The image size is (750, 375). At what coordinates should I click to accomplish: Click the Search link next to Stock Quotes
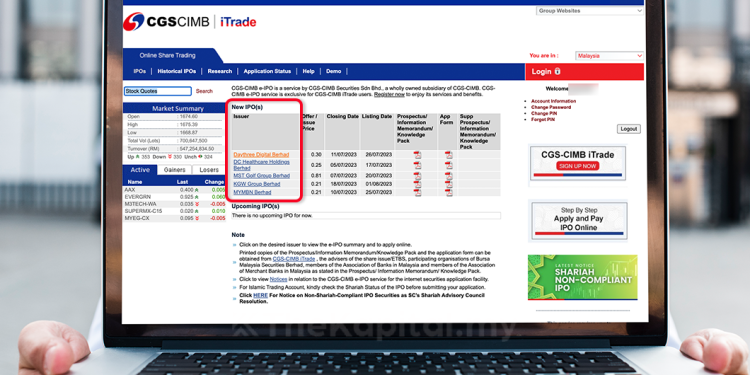(x=204, y=91)
